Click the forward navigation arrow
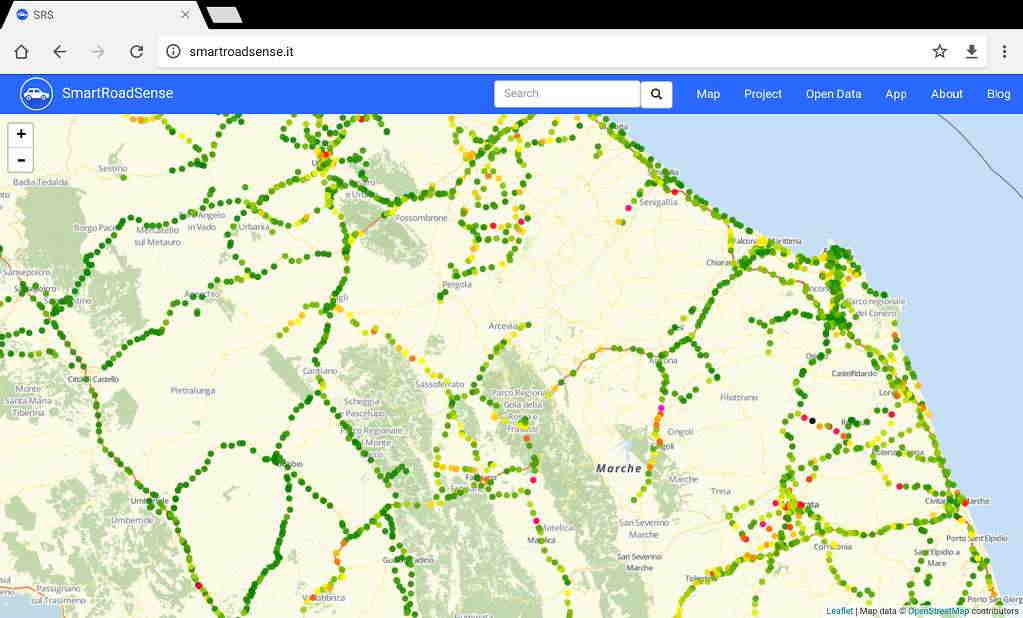1023x618 pixels. (x=98, y=52)
